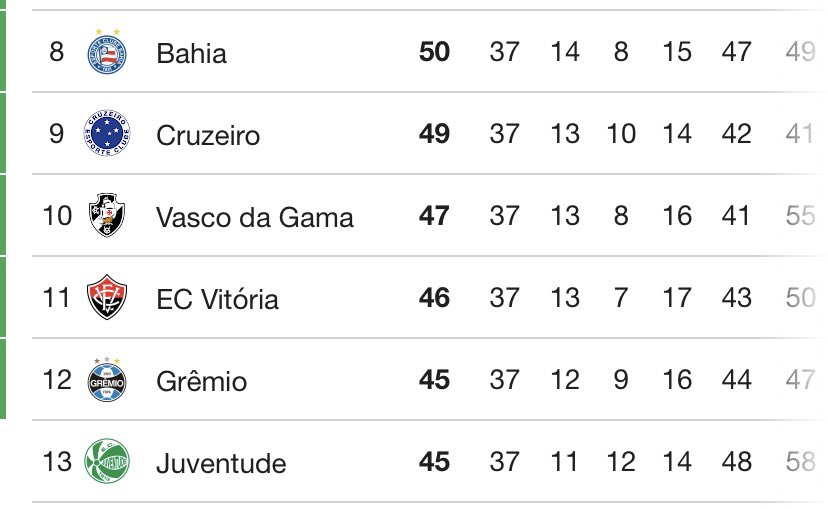
Task: Click the Juventude club crest
Action: [107, 462]
